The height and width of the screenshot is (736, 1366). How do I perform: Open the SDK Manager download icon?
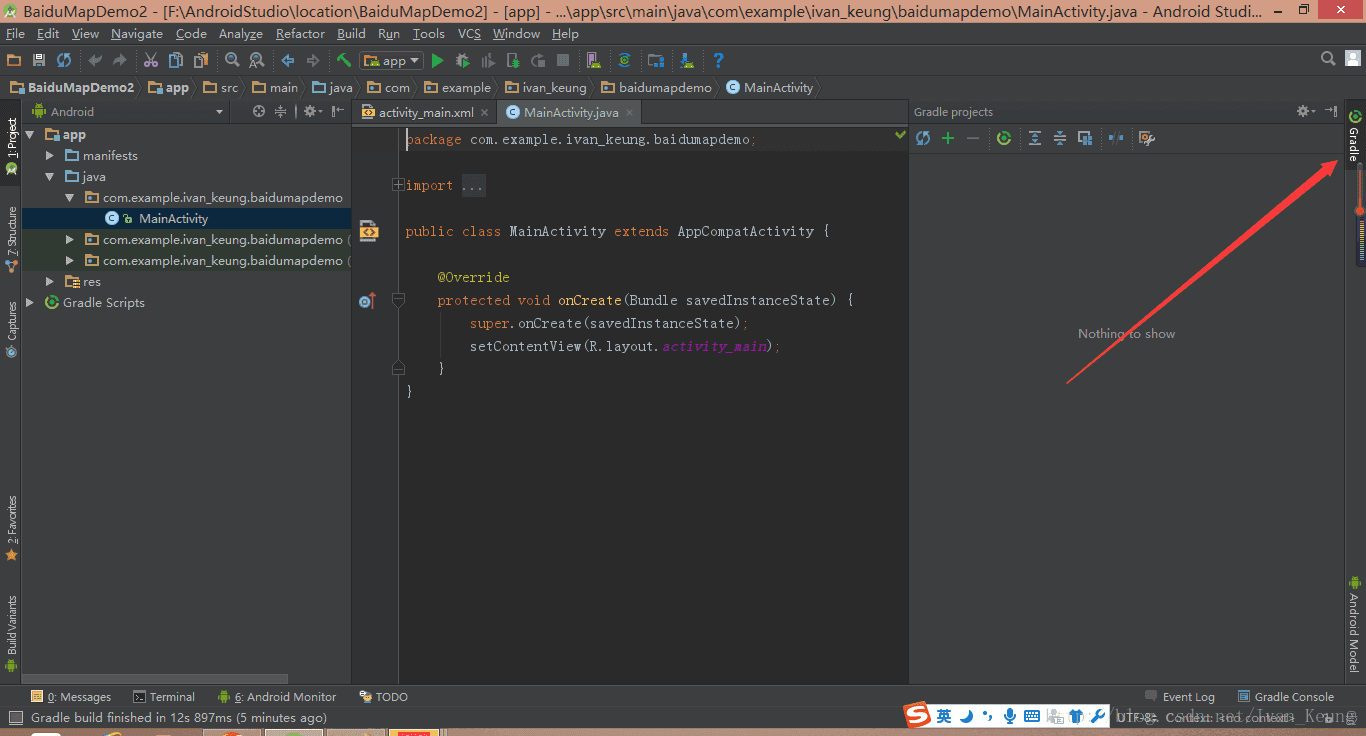point(687,61)
